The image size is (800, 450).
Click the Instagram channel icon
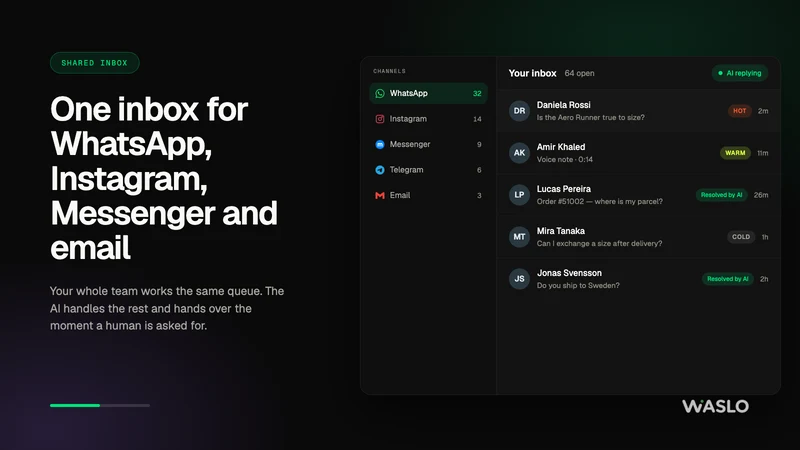coord(380,119)
